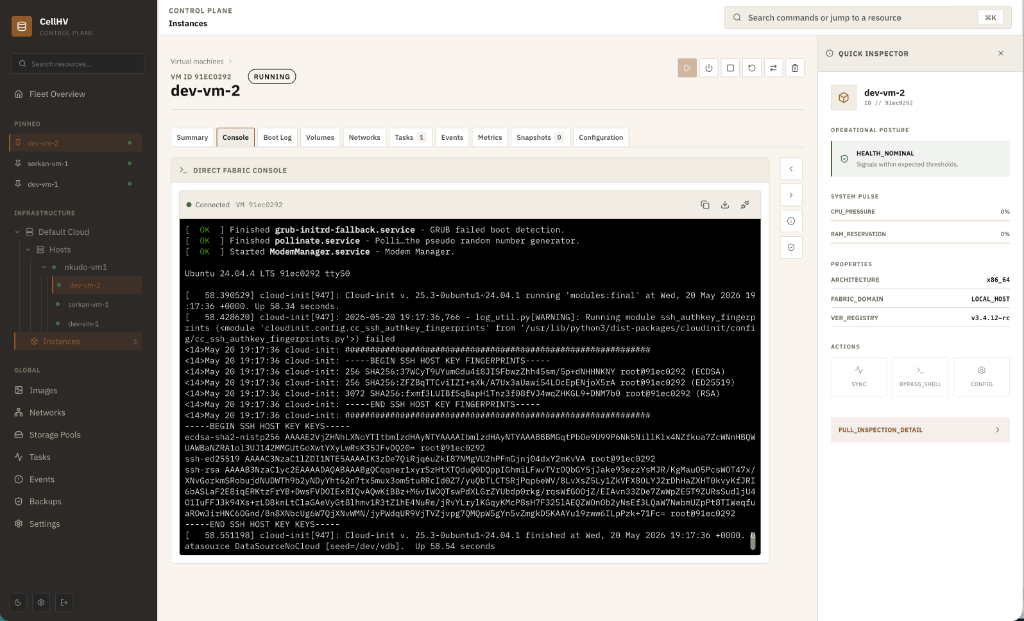Click the RUNNING status badge
This screenshot has height=621, width=1024.
[272, 76]
